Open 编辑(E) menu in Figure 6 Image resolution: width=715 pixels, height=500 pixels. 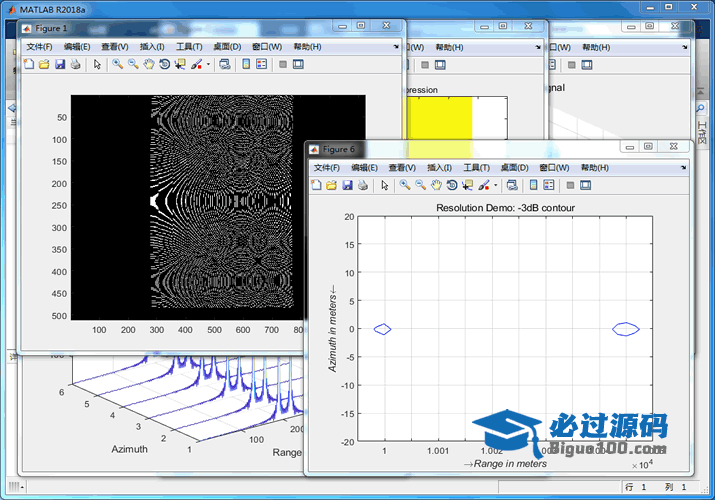[364, 168]
